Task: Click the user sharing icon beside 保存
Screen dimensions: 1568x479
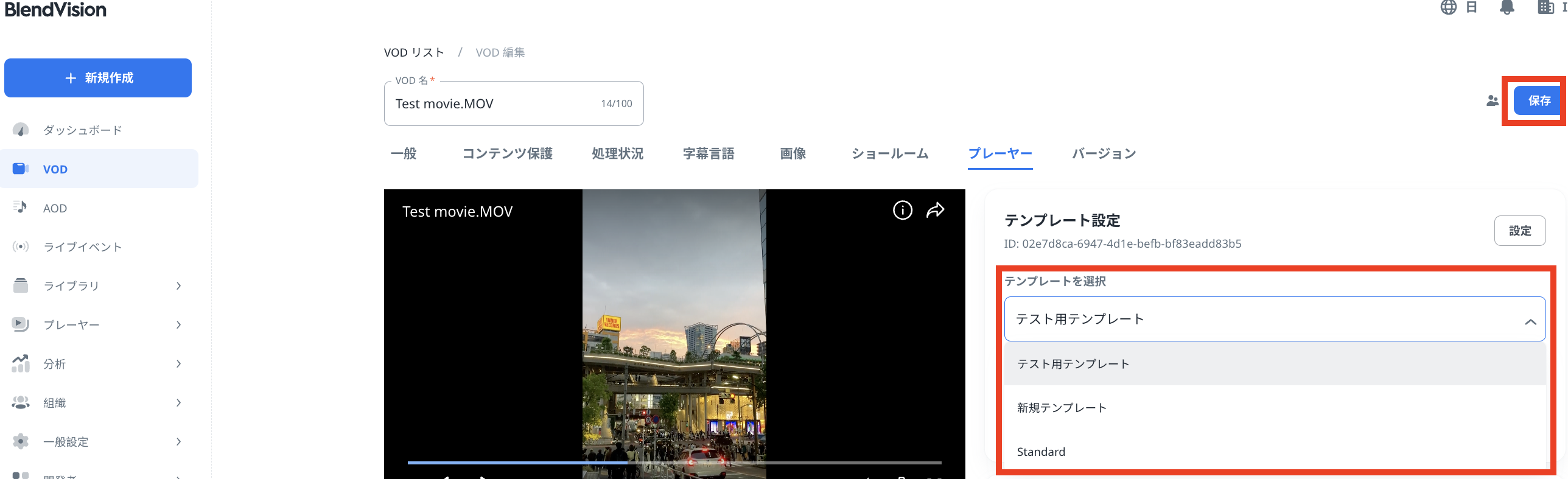Action: (x=1492, y=101)
